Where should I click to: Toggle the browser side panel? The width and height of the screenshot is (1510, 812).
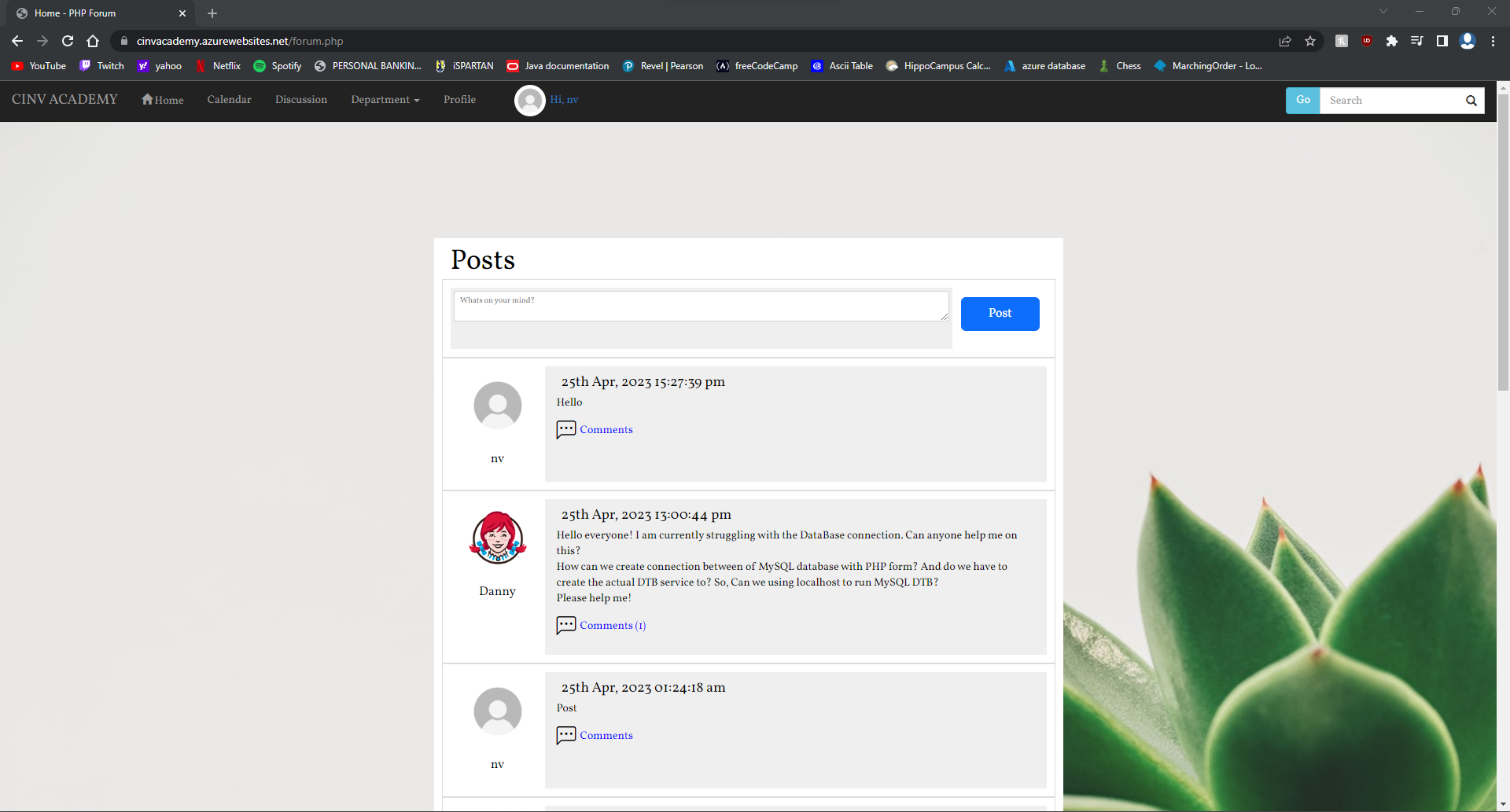(1442, 41)
